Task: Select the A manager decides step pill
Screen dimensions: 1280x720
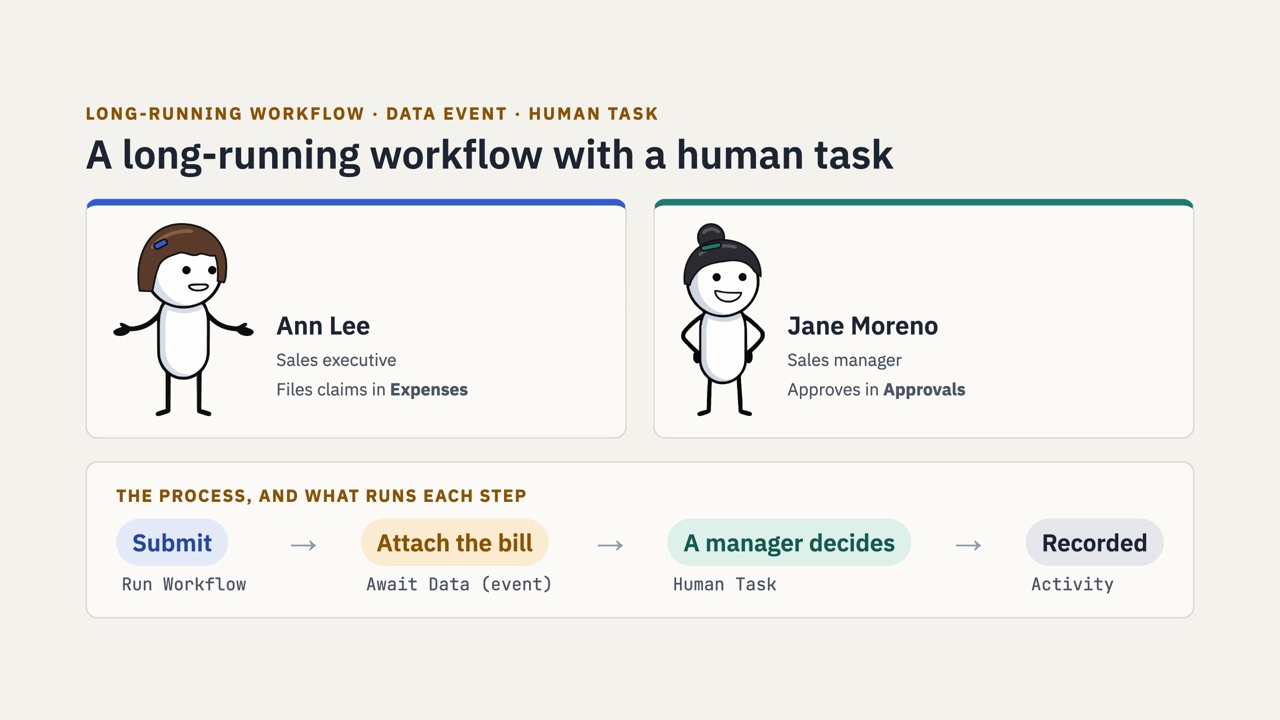Action: coord(789,543)
